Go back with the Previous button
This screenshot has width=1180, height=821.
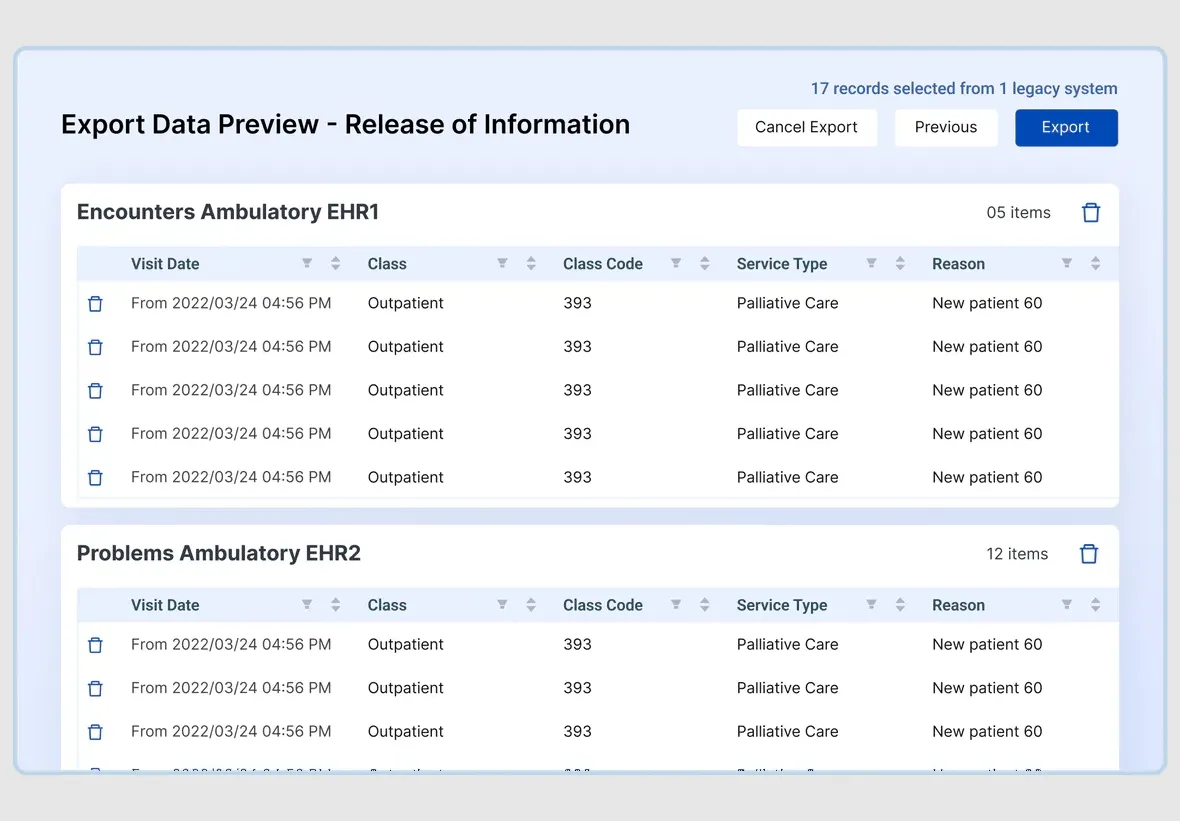945,128
